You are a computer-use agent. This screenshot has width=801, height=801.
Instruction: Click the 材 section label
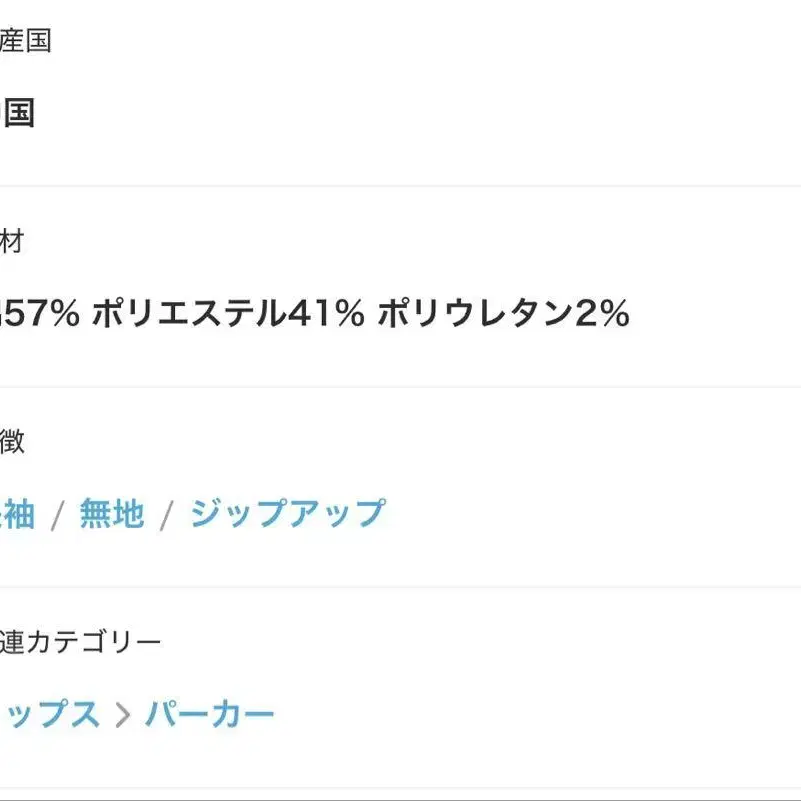(x=12, y=241)
